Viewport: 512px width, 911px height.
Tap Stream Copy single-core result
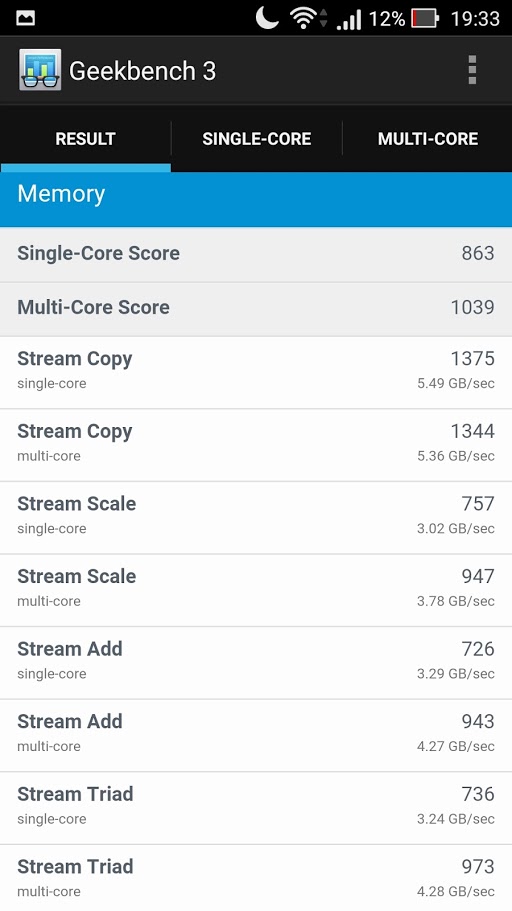(256, 372)
